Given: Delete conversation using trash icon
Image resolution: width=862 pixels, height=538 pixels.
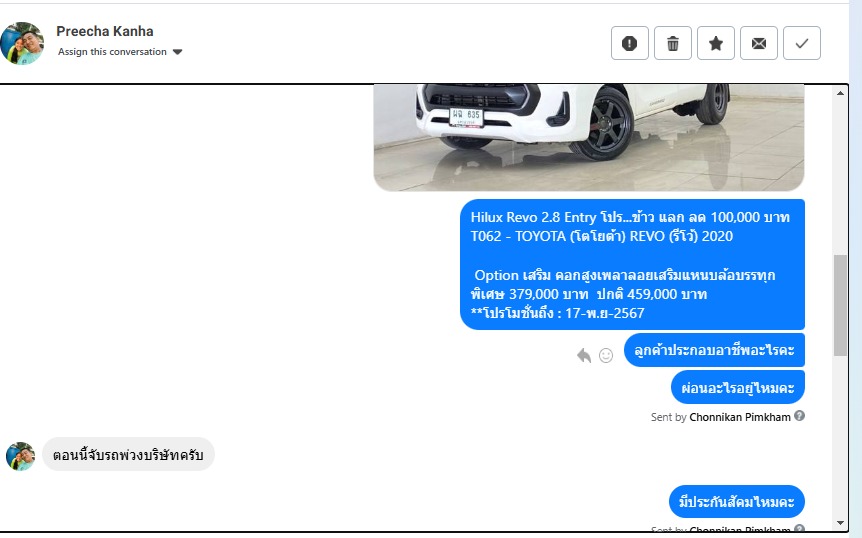Looking at the screenshot, I should coord(673,43).
